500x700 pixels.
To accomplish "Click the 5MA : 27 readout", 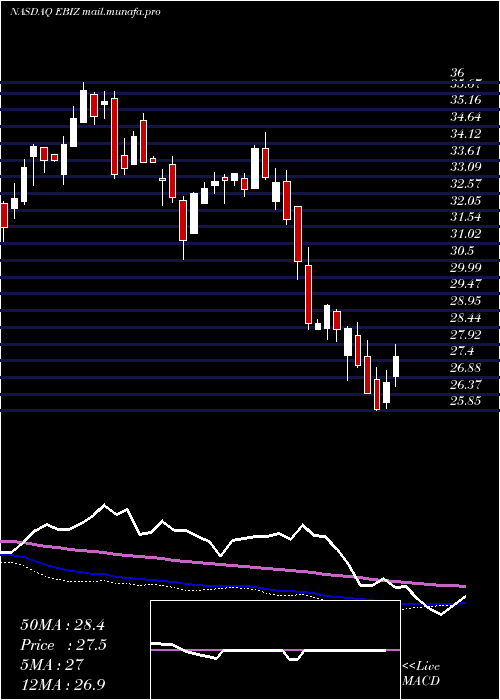I will click(x=52, y=665).
